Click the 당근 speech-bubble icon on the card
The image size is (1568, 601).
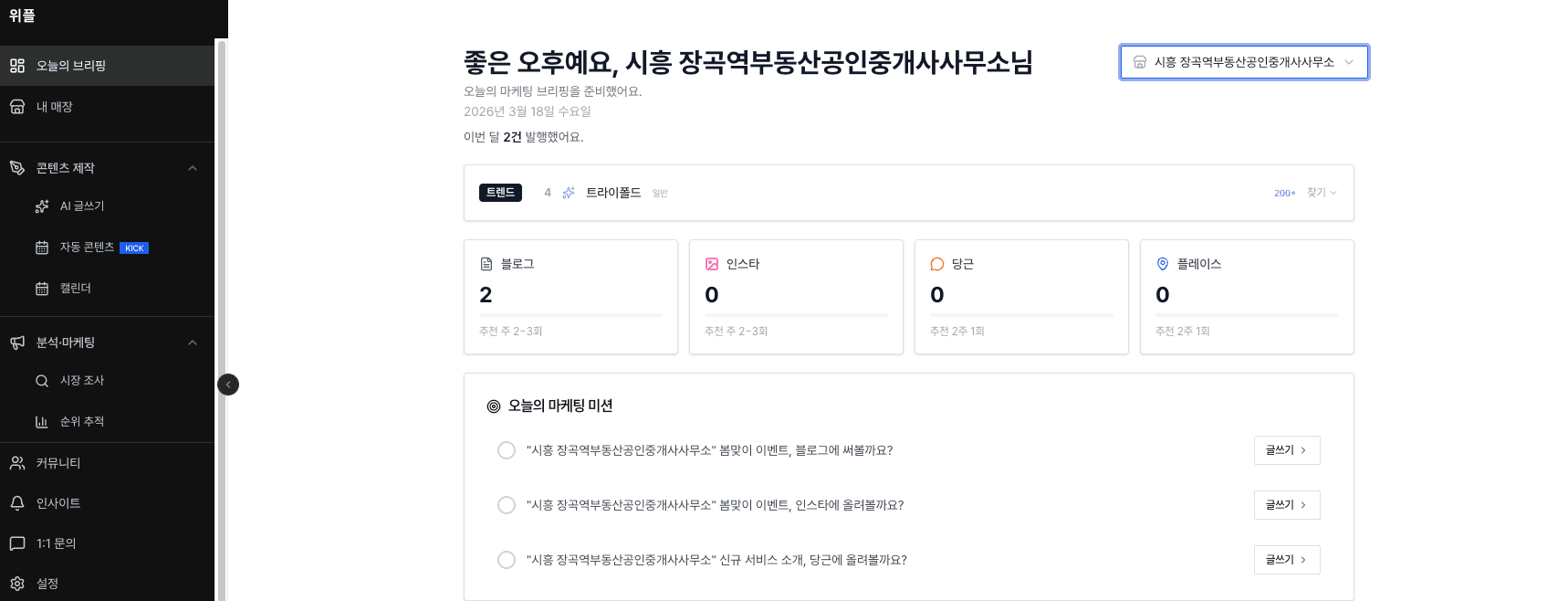[936, 264]
